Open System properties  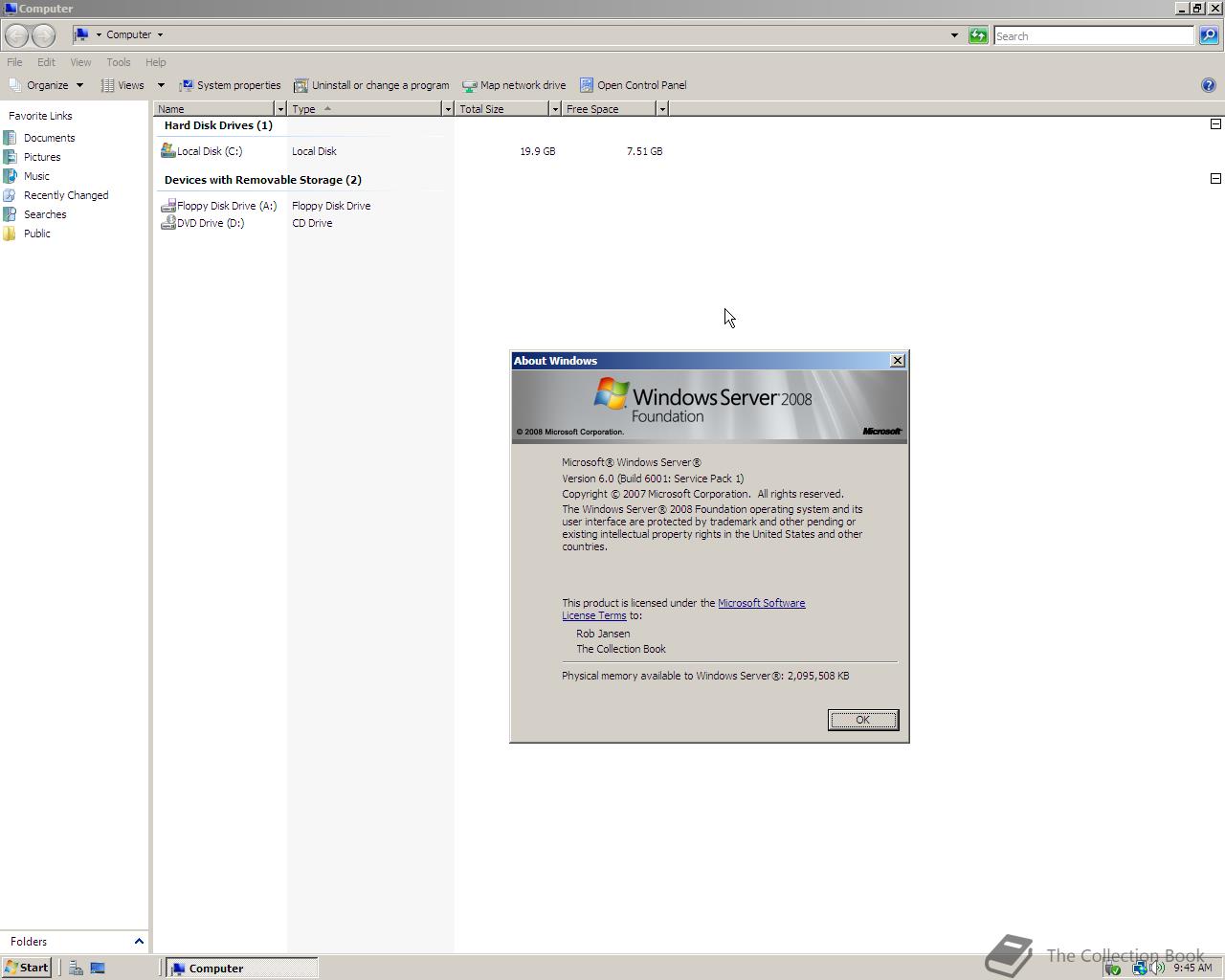pos(231,85)
